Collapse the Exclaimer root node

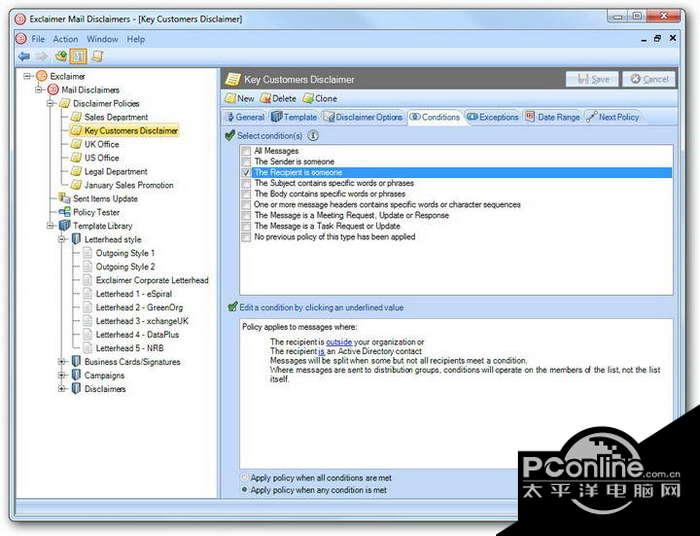pyautogui.click(x=27, y=76)
